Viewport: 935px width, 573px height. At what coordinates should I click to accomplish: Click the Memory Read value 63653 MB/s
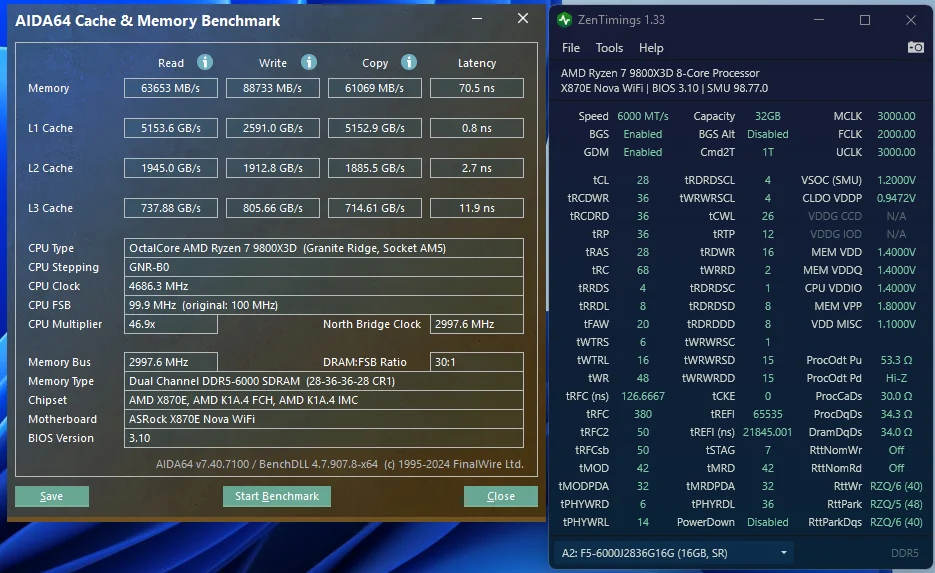171,88
